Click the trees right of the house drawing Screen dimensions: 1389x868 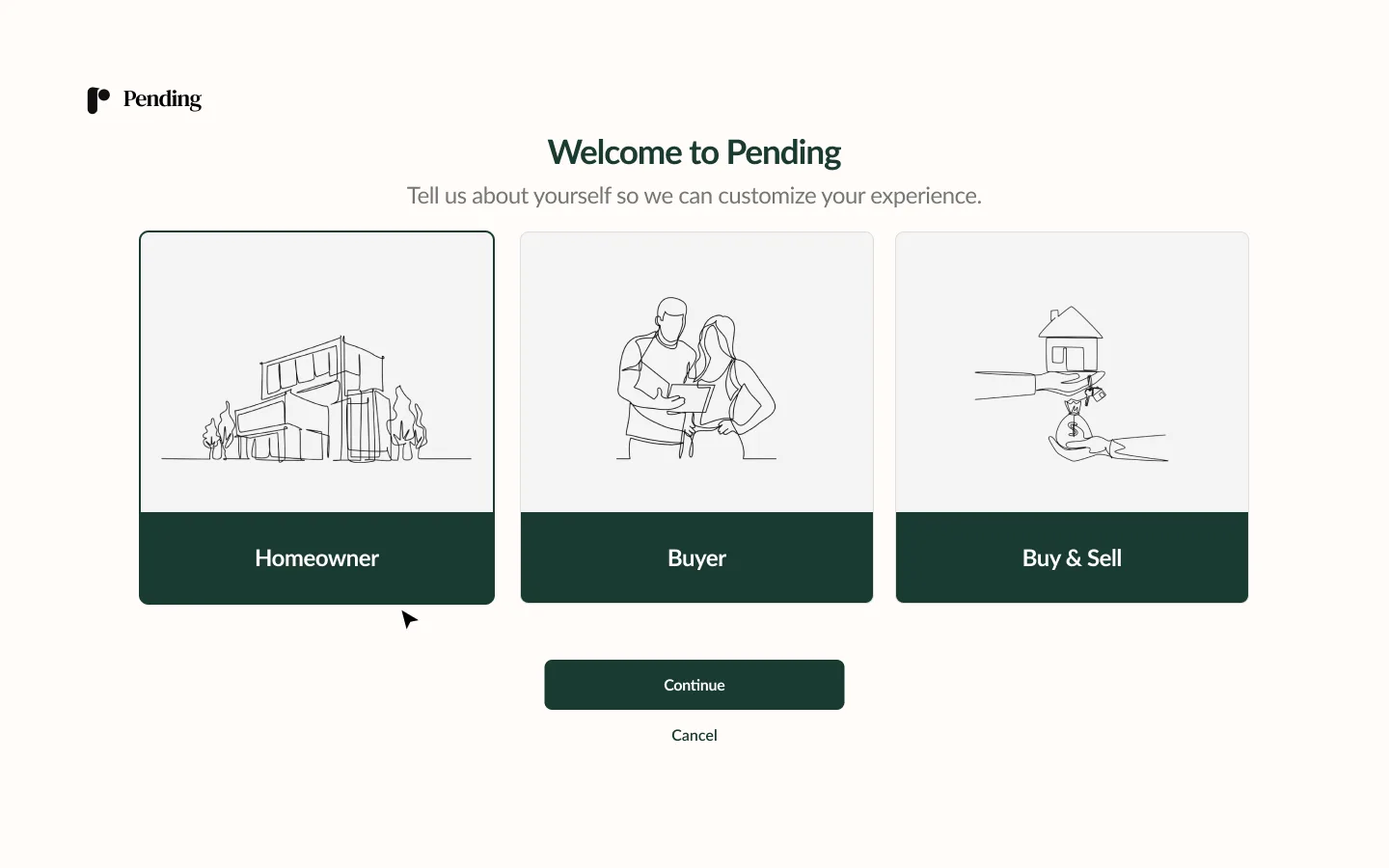407,424
